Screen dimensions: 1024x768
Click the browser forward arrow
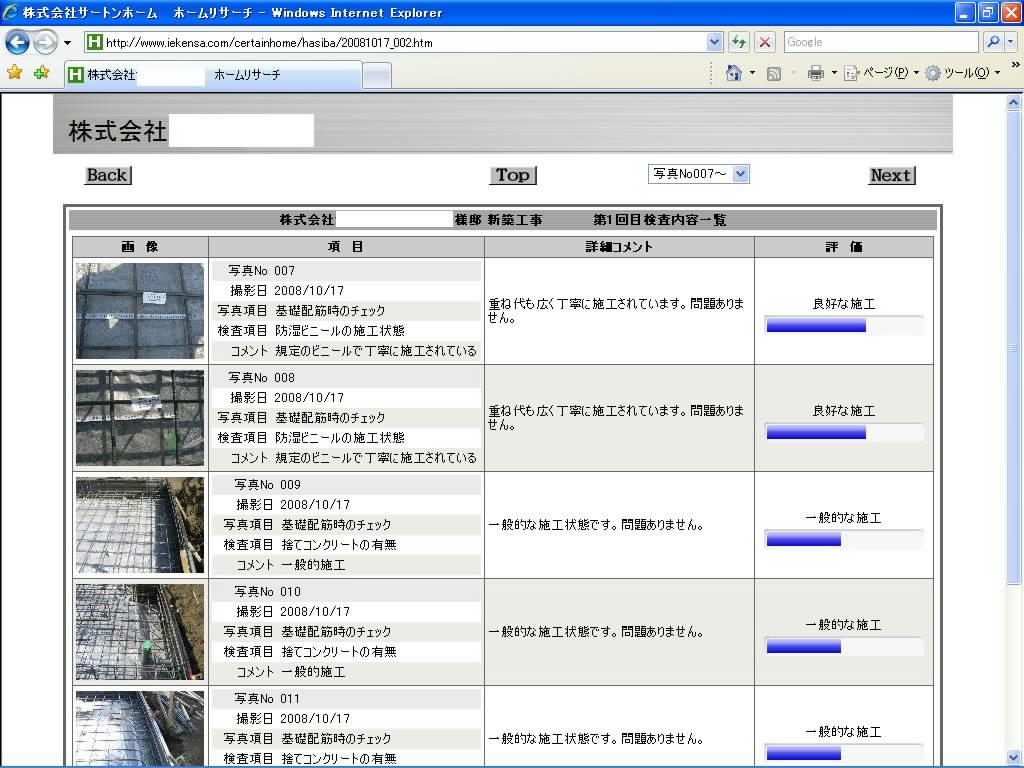45,42
